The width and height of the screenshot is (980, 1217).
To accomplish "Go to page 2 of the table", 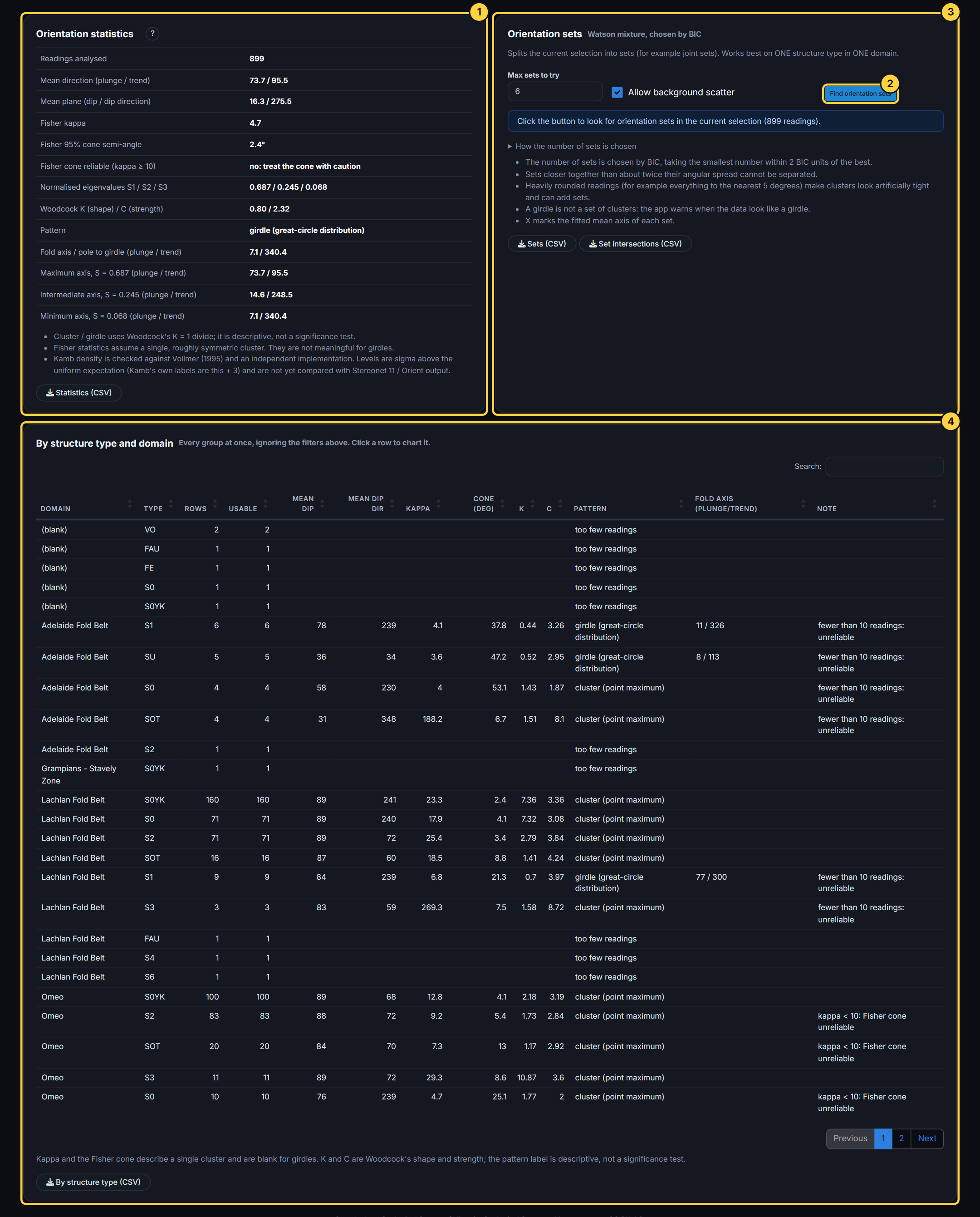I will point(901,1138).
